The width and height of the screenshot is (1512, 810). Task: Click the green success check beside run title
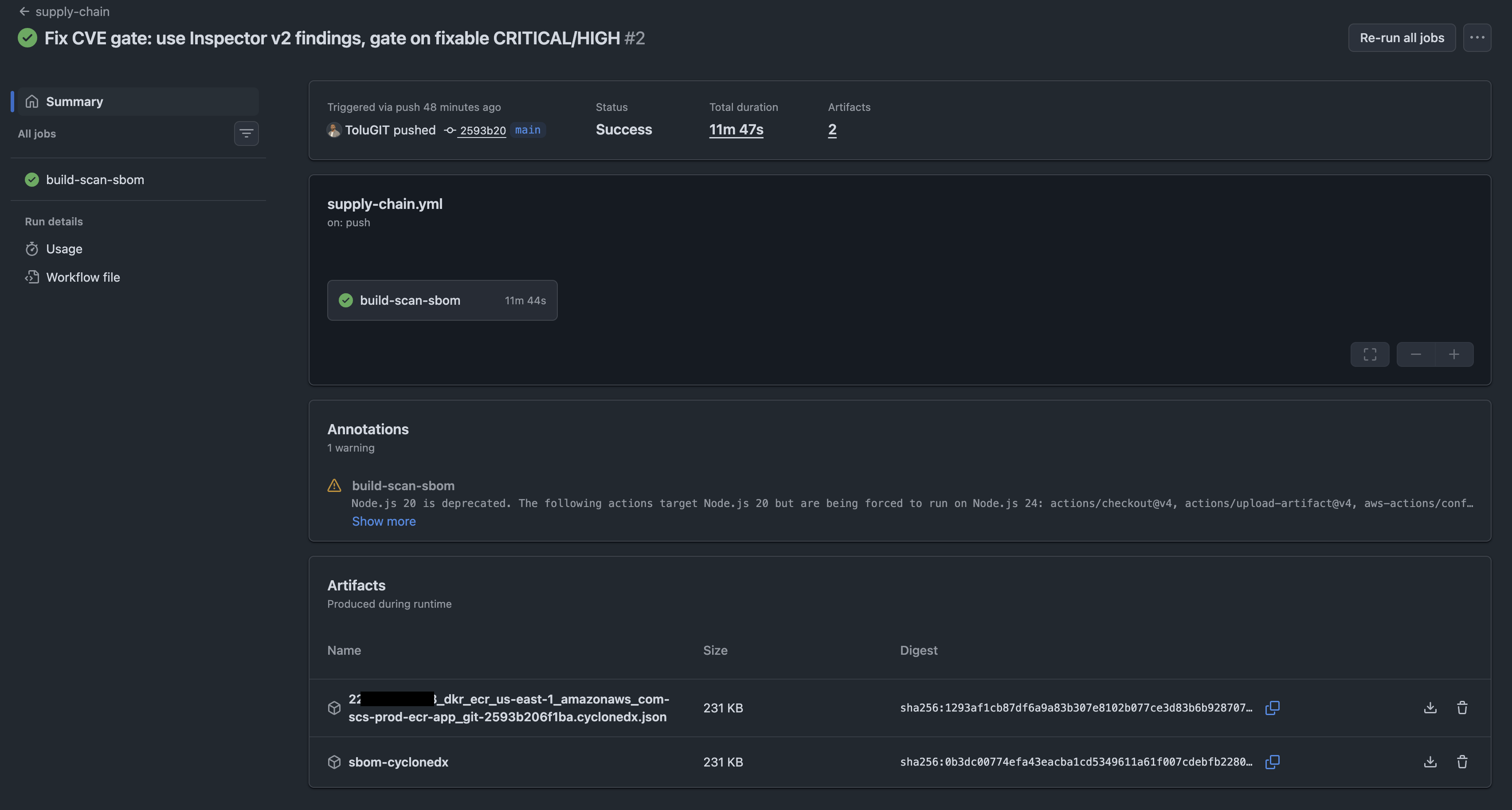point(27,38)
